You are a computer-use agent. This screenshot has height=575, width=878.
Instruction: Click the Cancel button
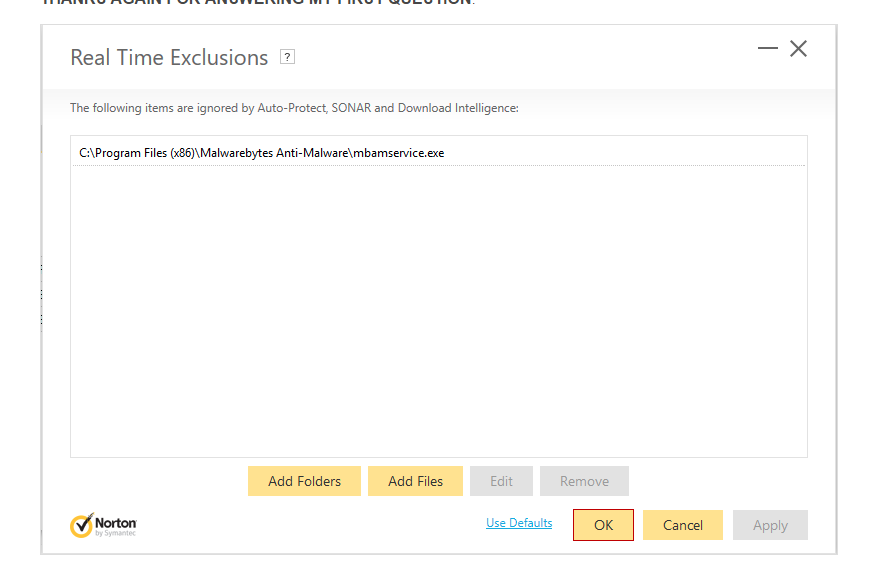[x=683, y=525]
